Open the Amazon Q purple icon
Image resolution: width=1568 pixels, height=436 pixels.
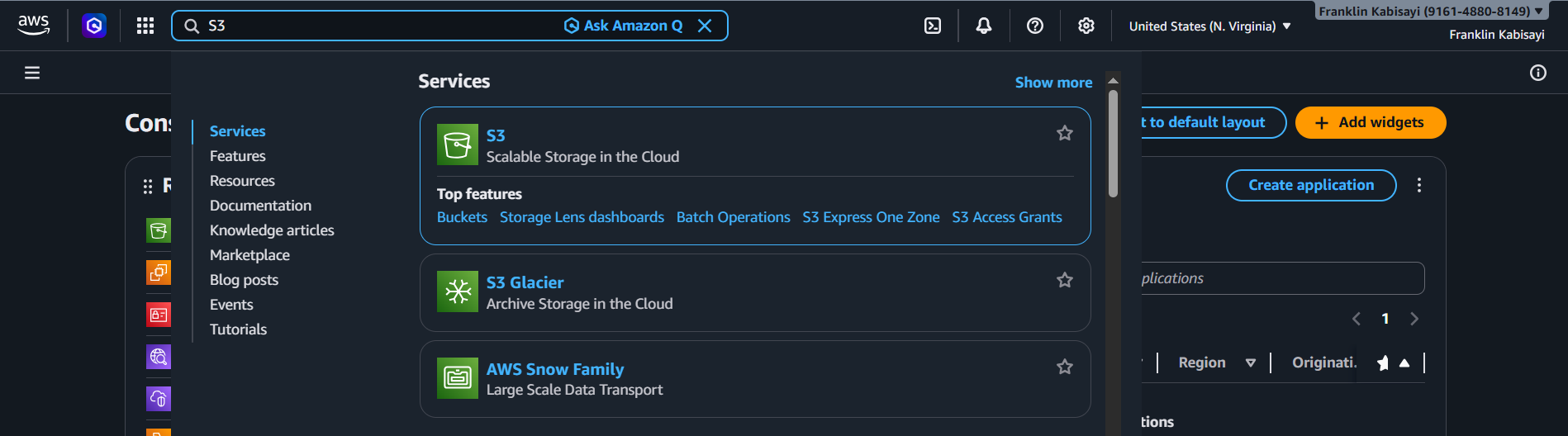[94, 26]
